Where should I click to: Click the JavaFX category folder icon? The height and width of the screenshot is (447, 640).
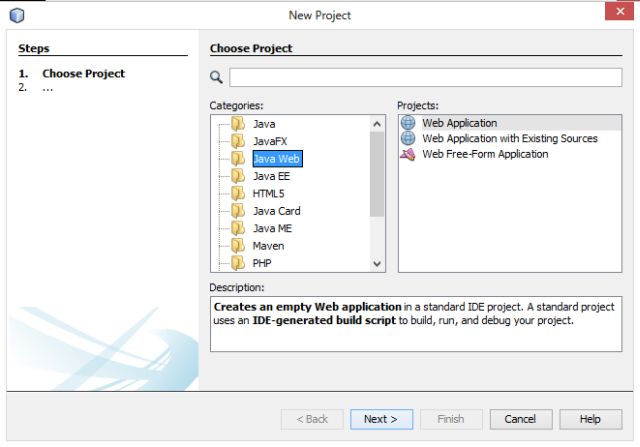pos(238,141)
